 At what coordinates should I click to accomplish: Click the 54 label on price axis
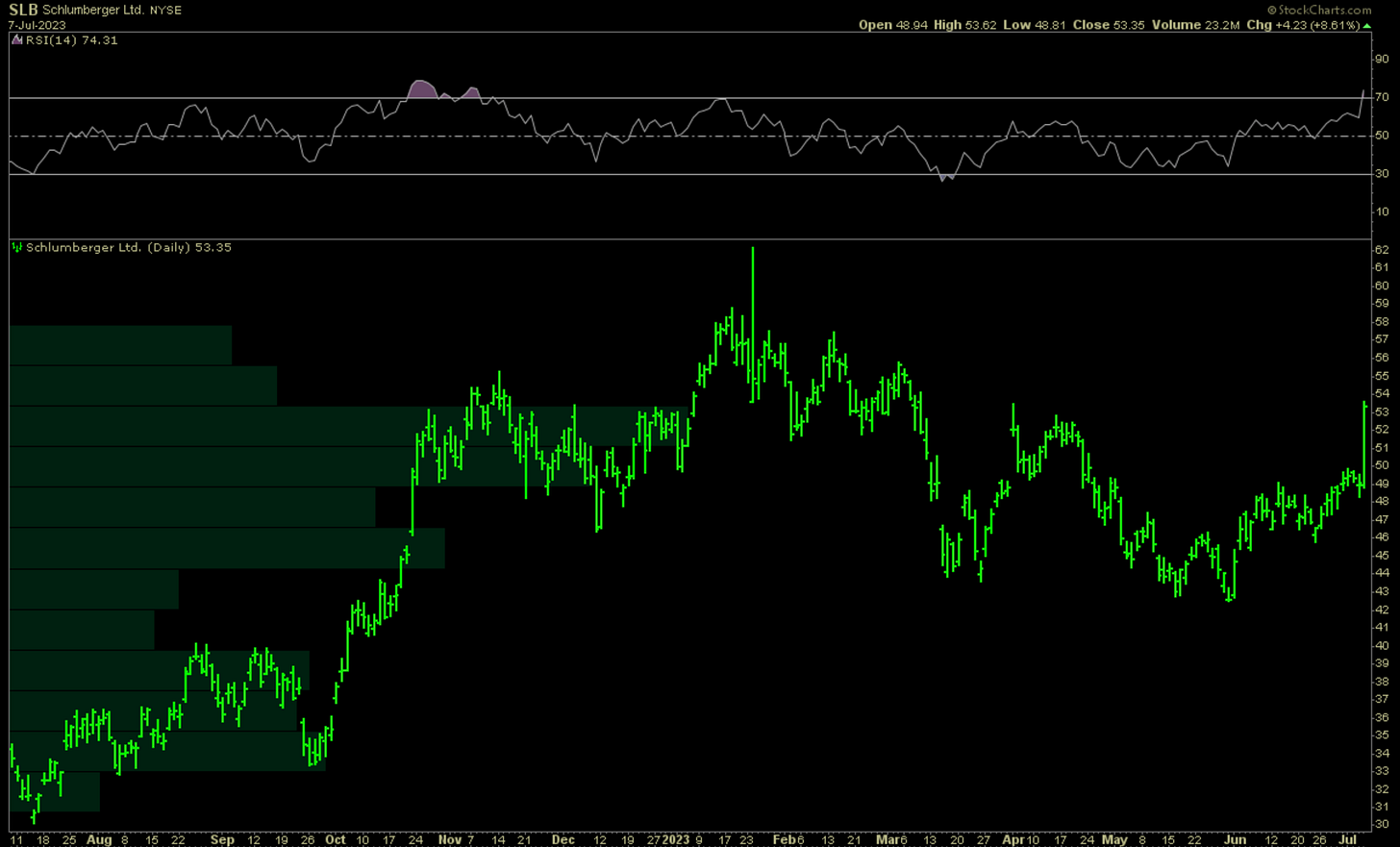1382,394
